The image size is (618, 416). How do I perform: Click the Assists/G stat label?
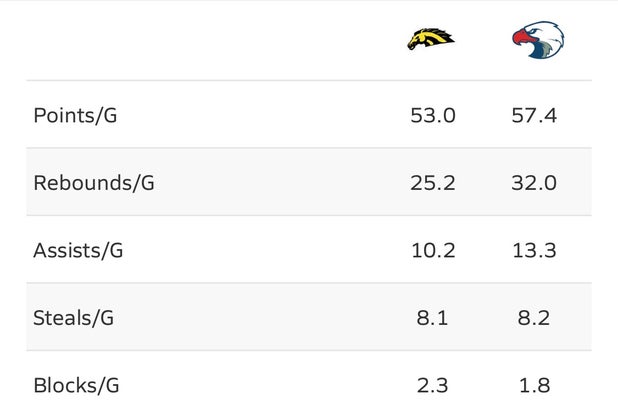[x=78, y=250]
